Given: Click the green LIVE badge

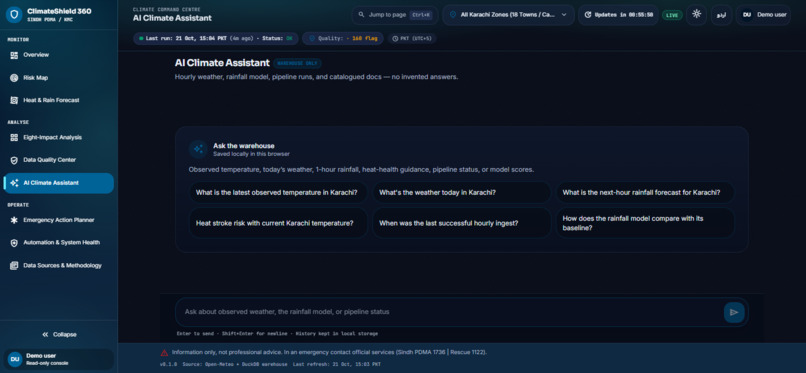Looking at the screenshot, I should coord(672,15).
